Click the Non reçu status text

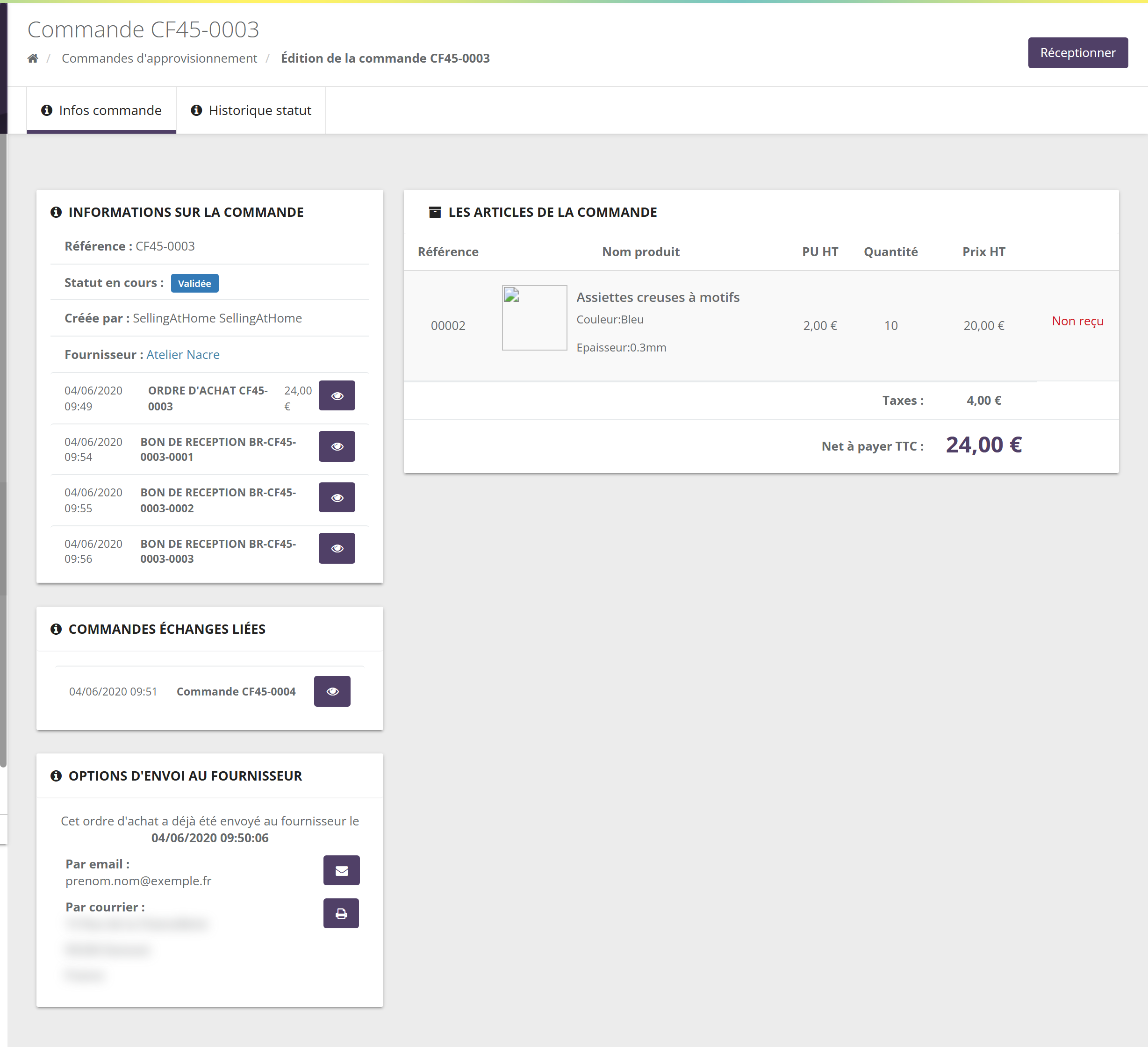(x=1077, y=321)
